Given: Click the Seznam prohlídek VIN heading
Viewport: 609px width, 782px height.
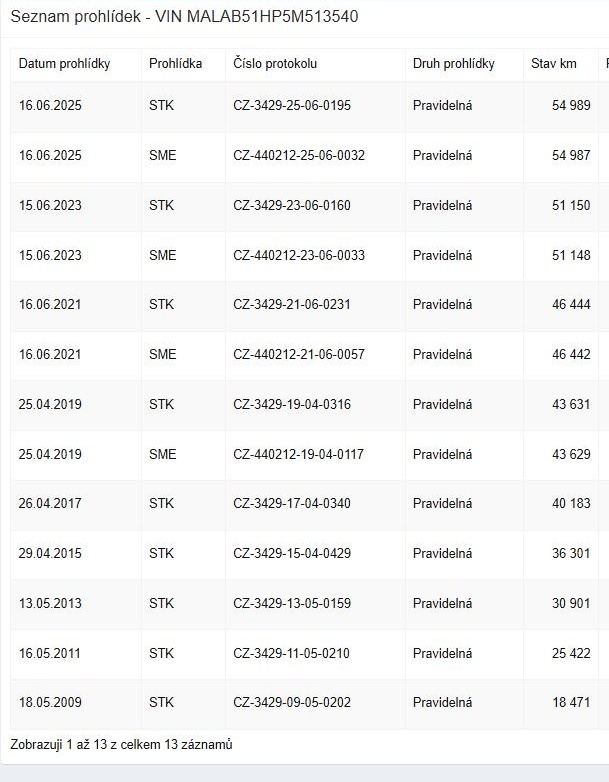Looking at the screenshot, I should pyautogui.click(x=184, y=17).
